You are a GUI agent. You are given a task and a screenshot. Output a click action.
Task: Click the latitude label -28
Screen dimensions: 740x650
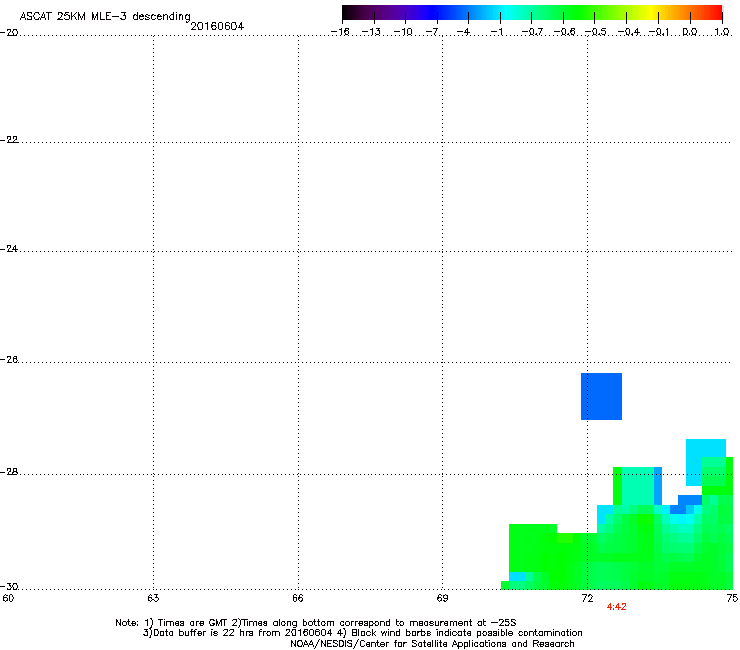[9, 472]
